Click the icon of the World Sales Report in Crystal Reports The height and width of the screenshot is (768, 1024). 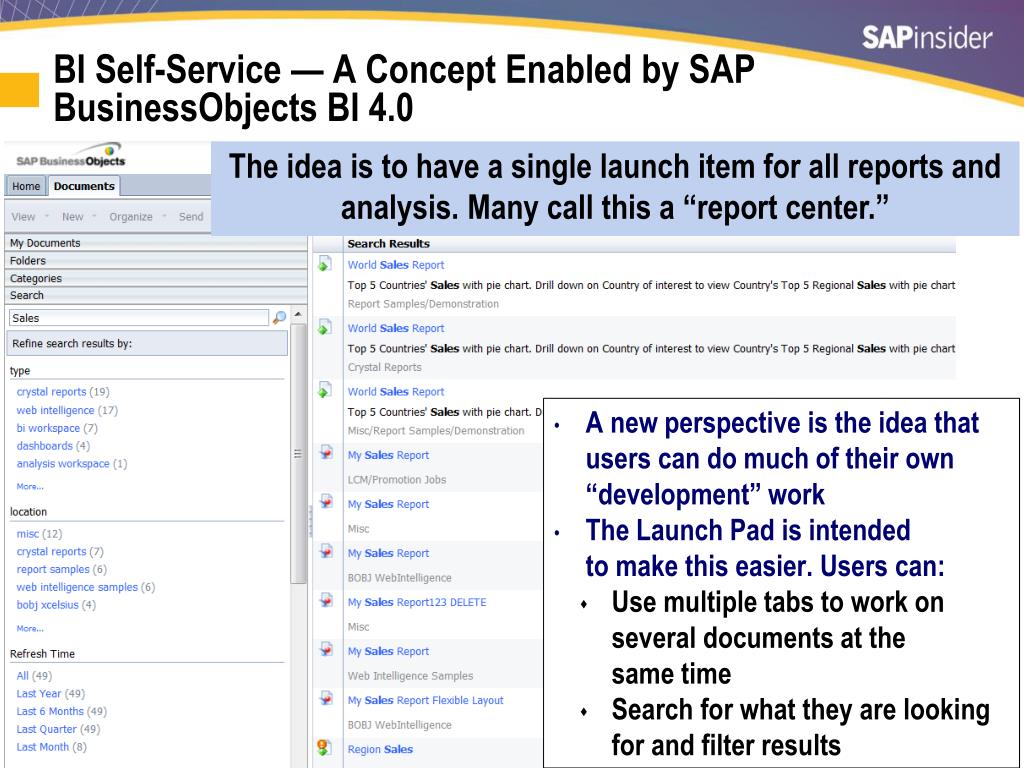(325, 327)
